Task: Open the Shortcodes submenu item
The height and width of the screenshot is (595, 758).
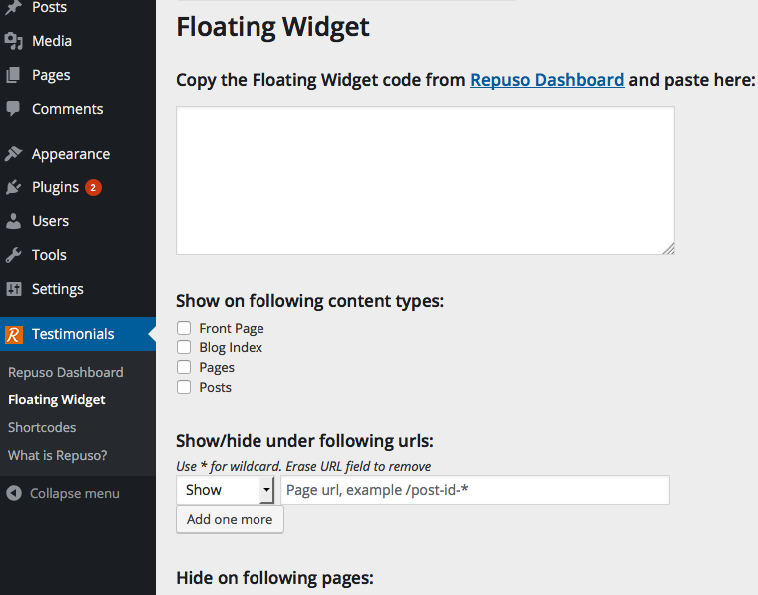Action: [42, 427]
